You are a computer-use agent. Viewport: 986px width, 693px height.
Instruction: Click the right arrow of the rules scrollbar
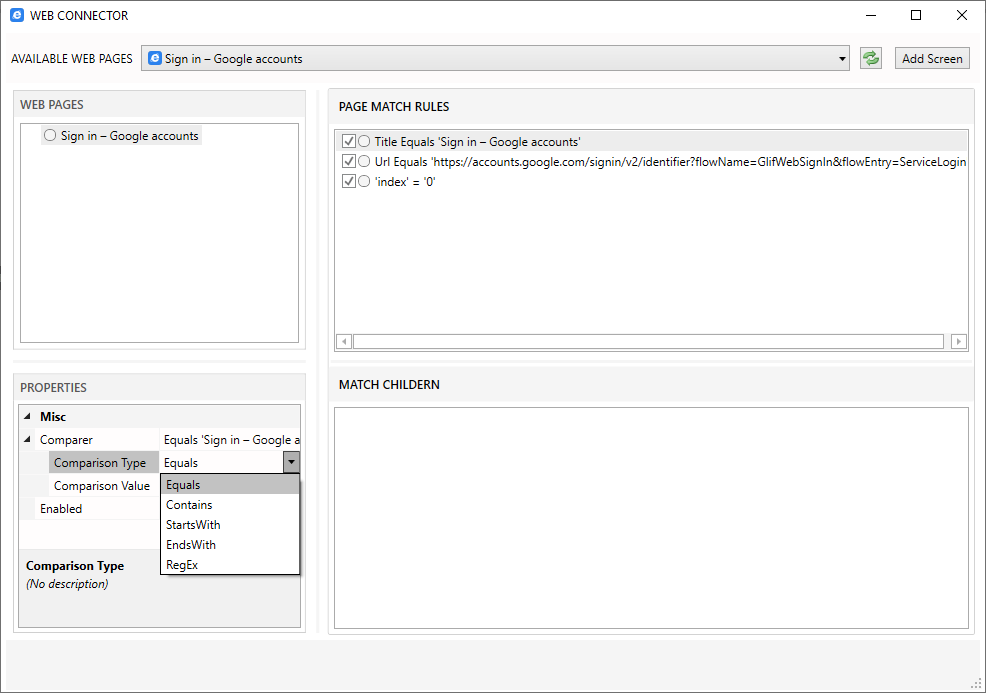pyautogui.click(x=959, y=341)
